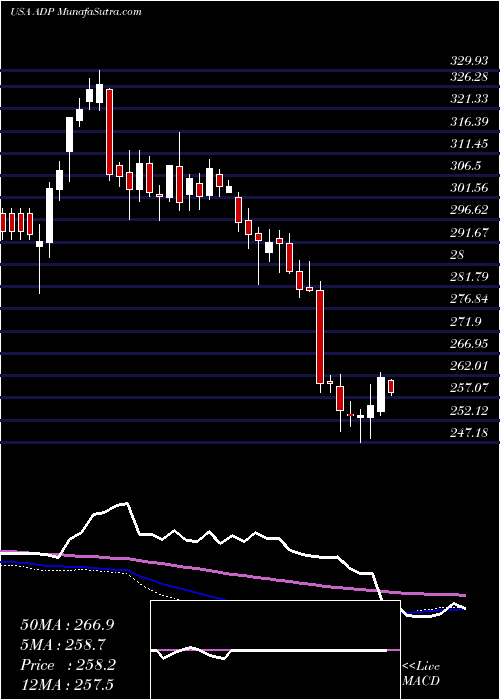Click the 'Price : 258.2' readout
The height and width of the screenshot is (700, 500).
[x=68, y=665]
